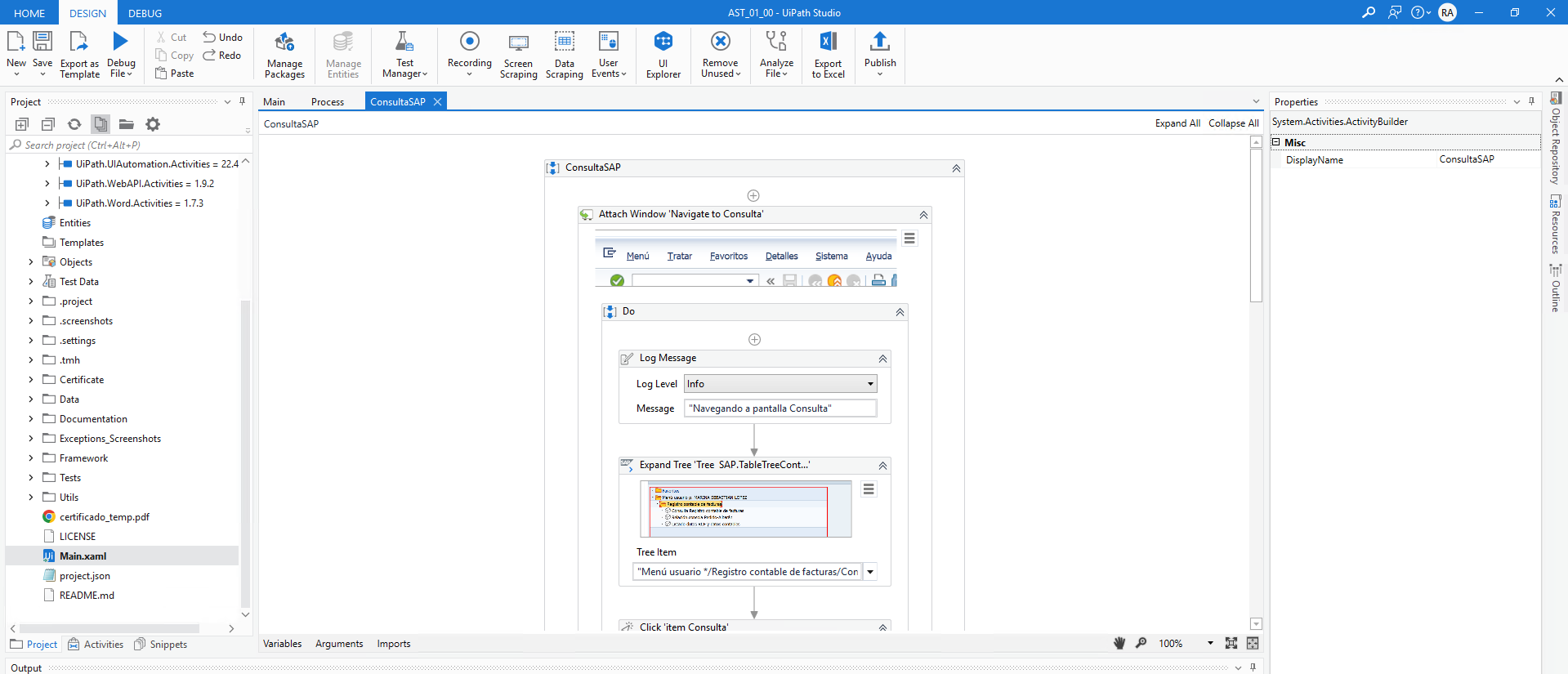Open the Snippets panel tab

(160, 645)
